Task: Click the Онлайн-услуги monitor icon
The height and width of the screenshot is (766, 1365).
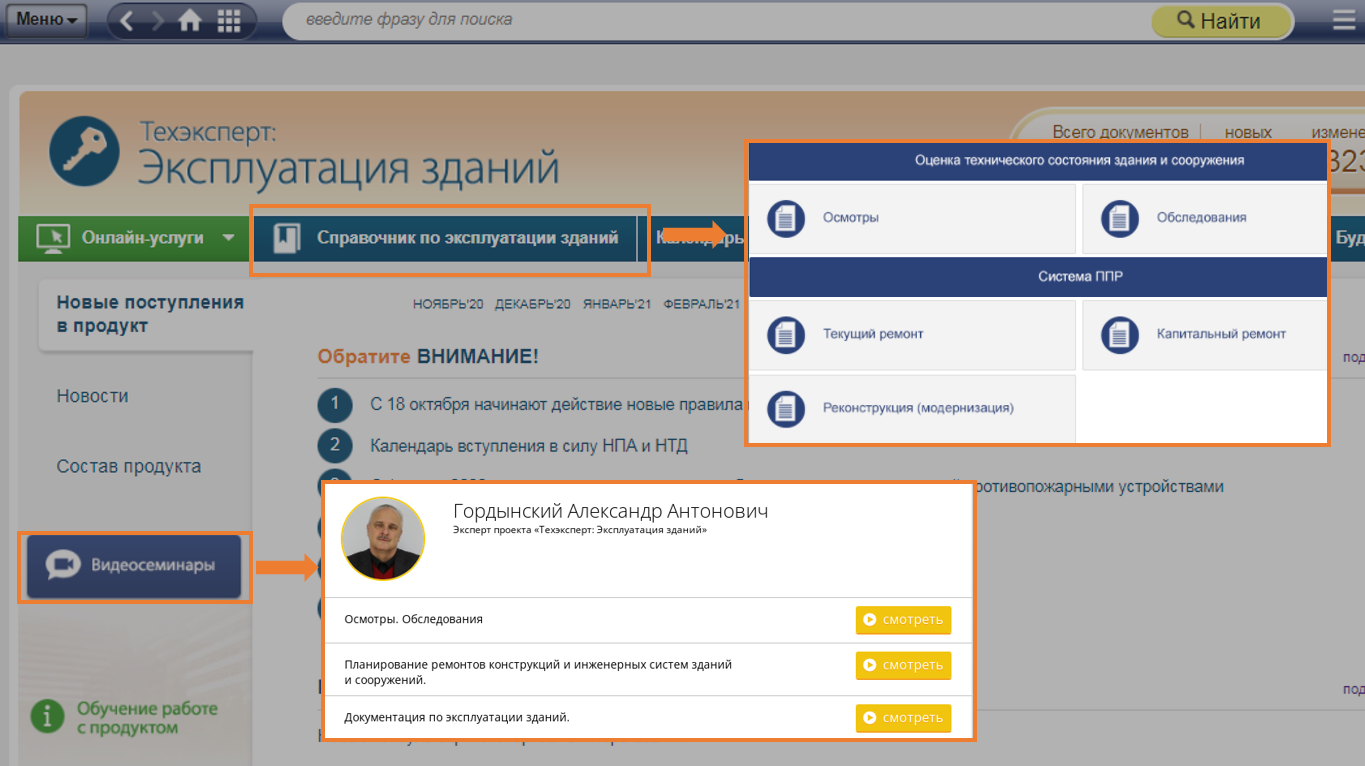Action: [x=52, y=238]
